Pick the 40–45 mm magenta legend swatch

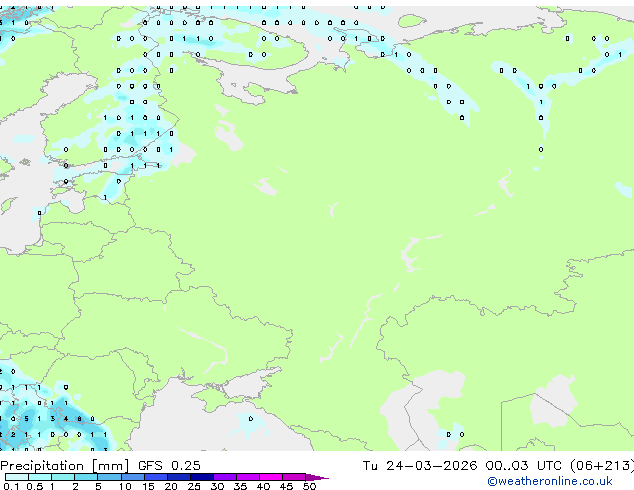pos(271,477)
